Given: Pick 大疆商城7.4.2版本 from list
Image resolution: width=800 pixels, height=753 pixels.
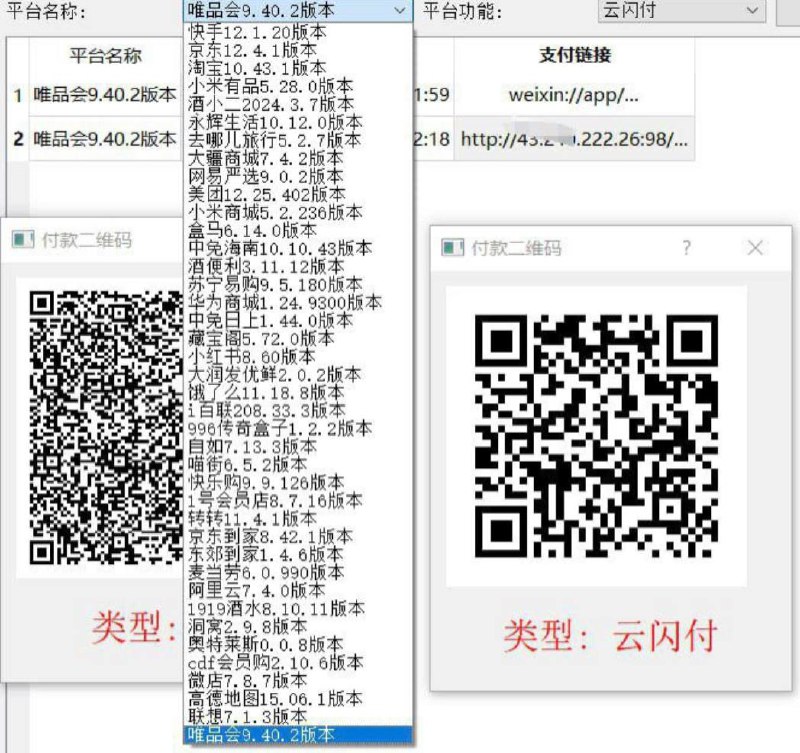Looking at the screenshot, I should click(x=297, y=158).
